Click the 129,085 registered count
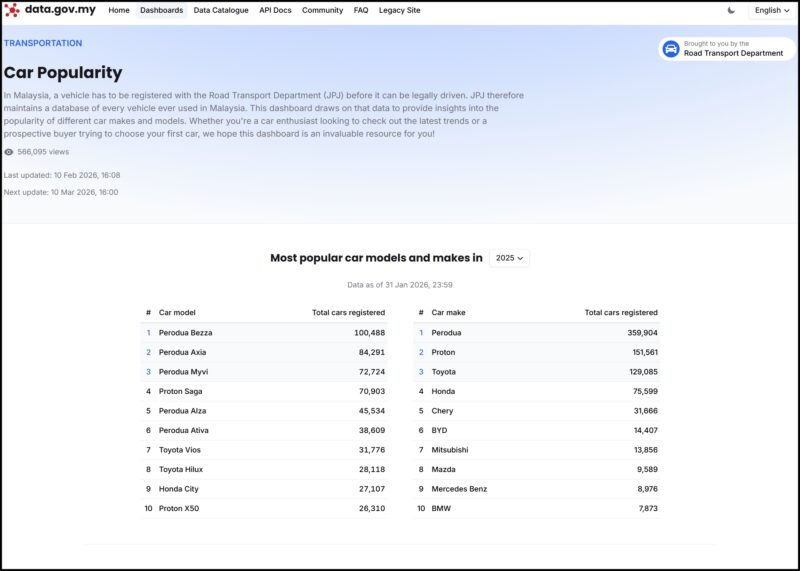800x571 pixels. (x=643, y=371)
